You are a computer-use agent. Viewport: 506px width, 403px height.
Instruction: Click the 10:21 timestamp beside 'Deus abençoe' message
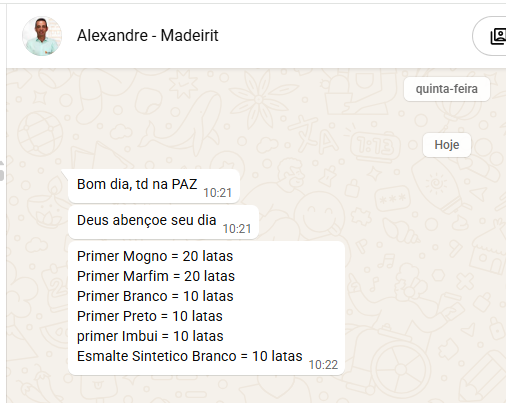(237, 229)
